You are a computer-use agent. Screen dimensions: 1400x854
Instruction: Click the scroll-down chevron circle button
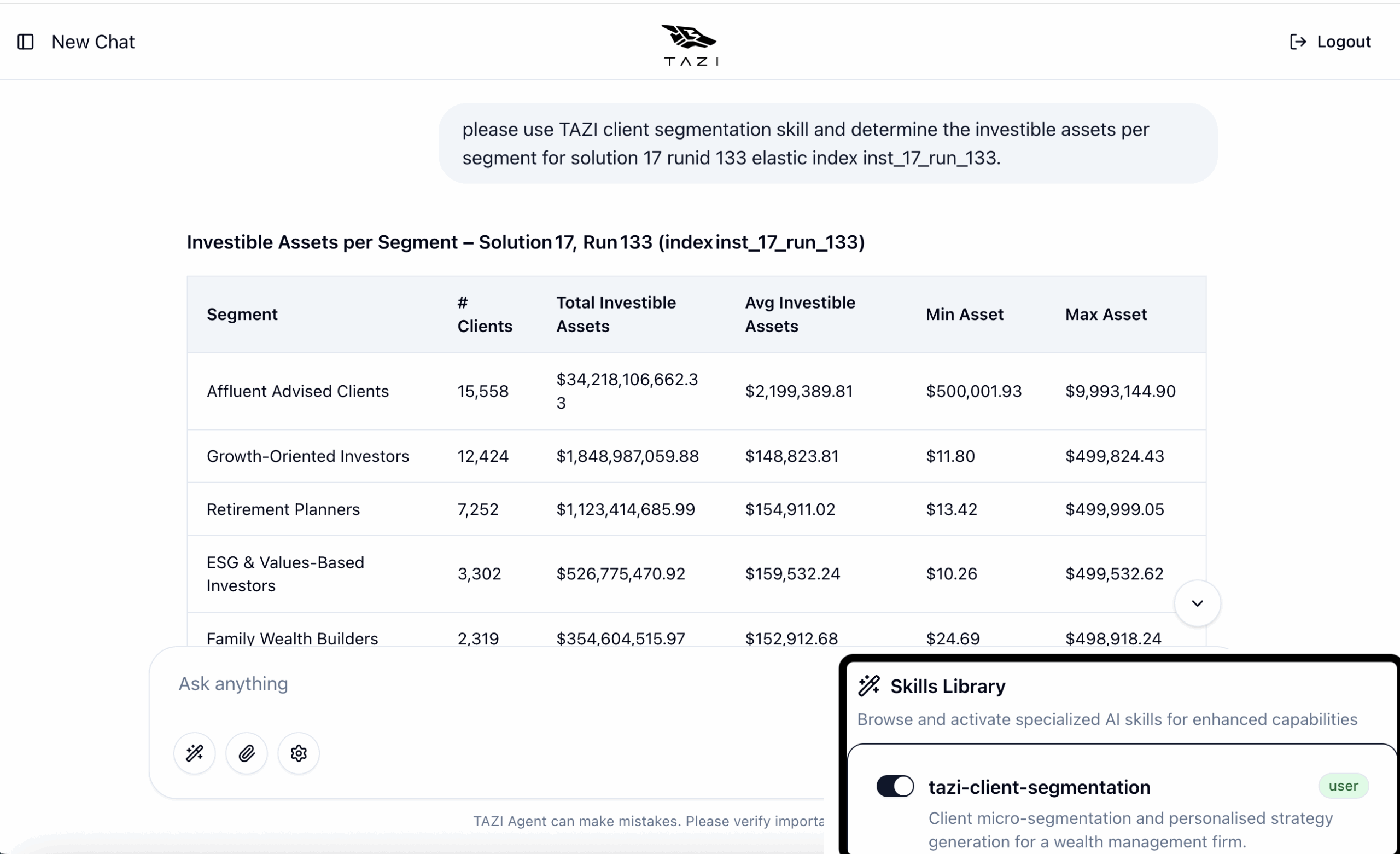pyautogui.click(x=1197, y=603)
